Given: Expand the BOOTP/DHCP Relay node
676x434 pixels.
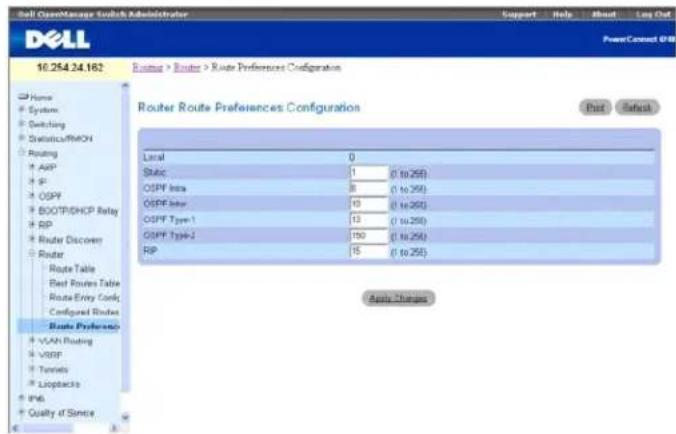Looking at the screenshot, I should point(31,210).
